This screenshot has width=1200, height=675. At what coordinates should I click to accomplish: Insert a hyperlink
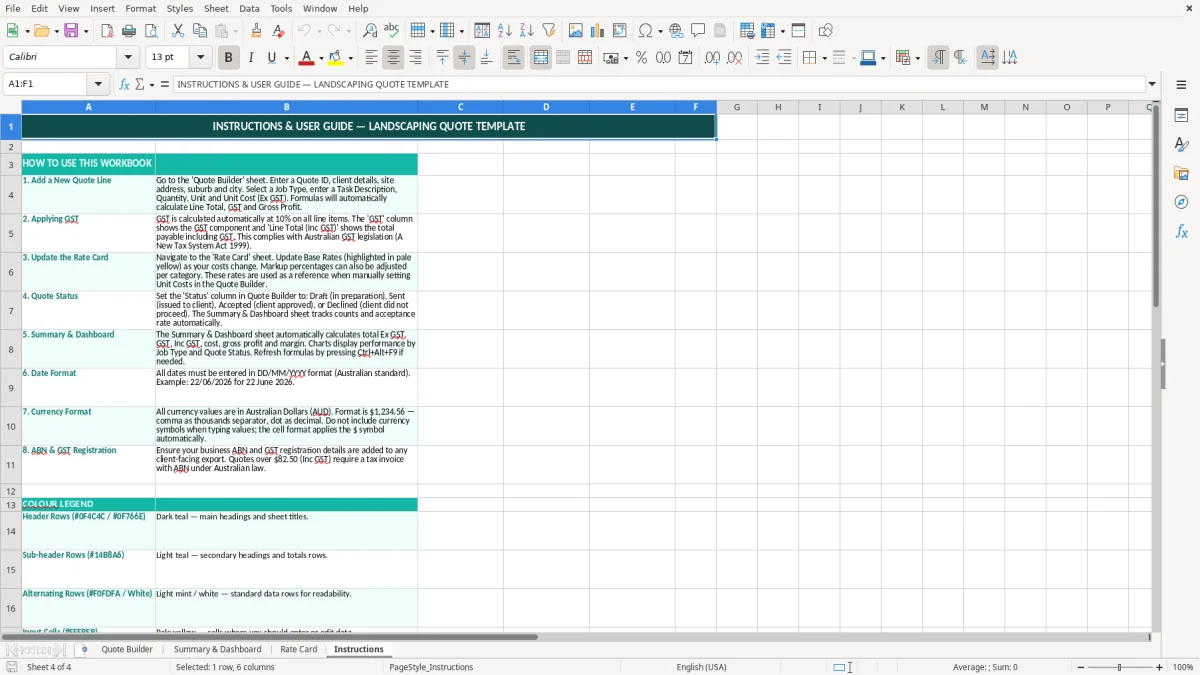coord(676,31)
